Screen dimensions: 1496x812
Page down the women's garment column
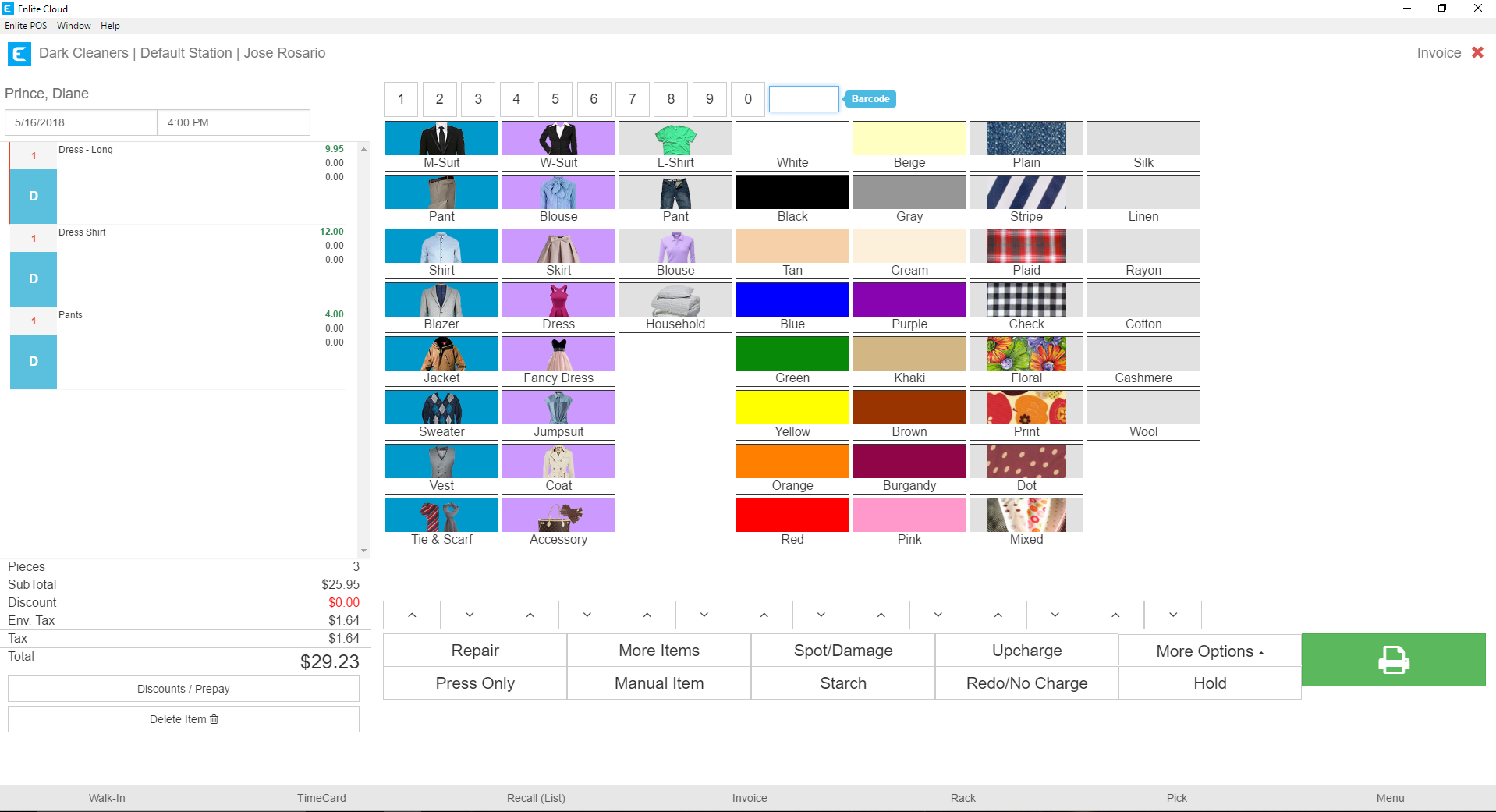(x=587, y=615)
